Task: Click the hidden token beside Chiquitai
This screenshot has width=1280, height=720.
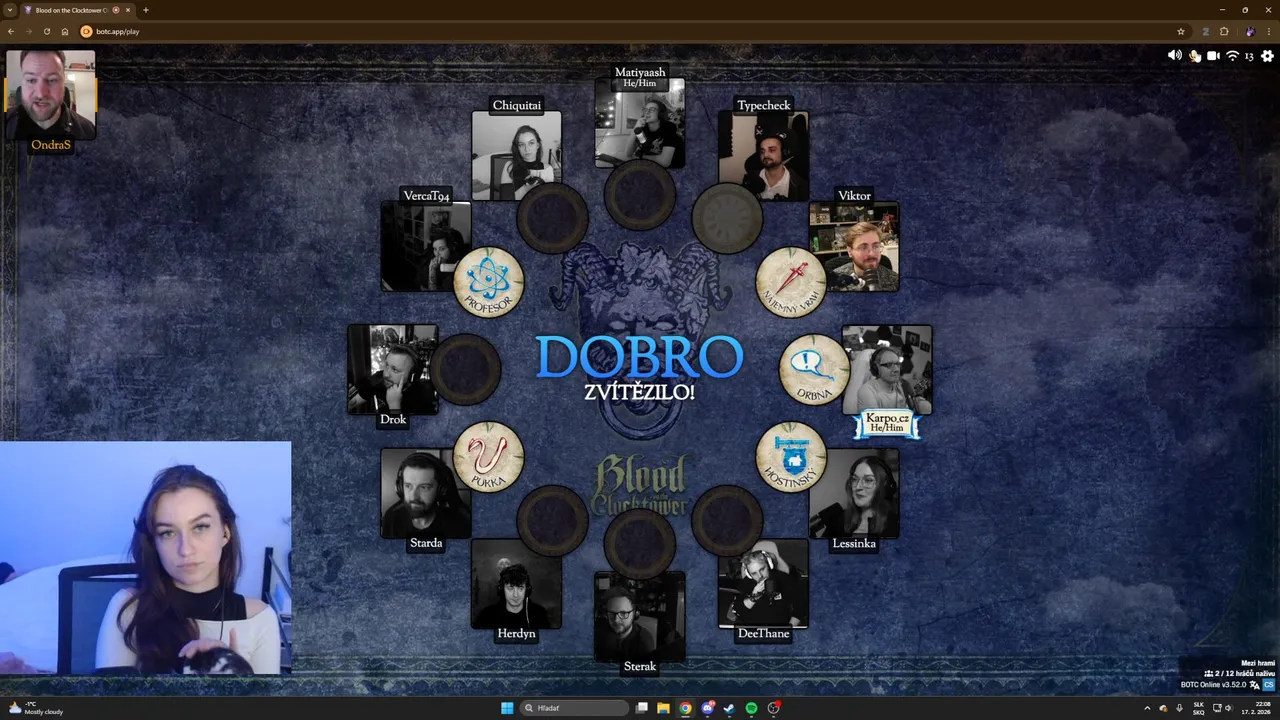Action: click(552, 218)
